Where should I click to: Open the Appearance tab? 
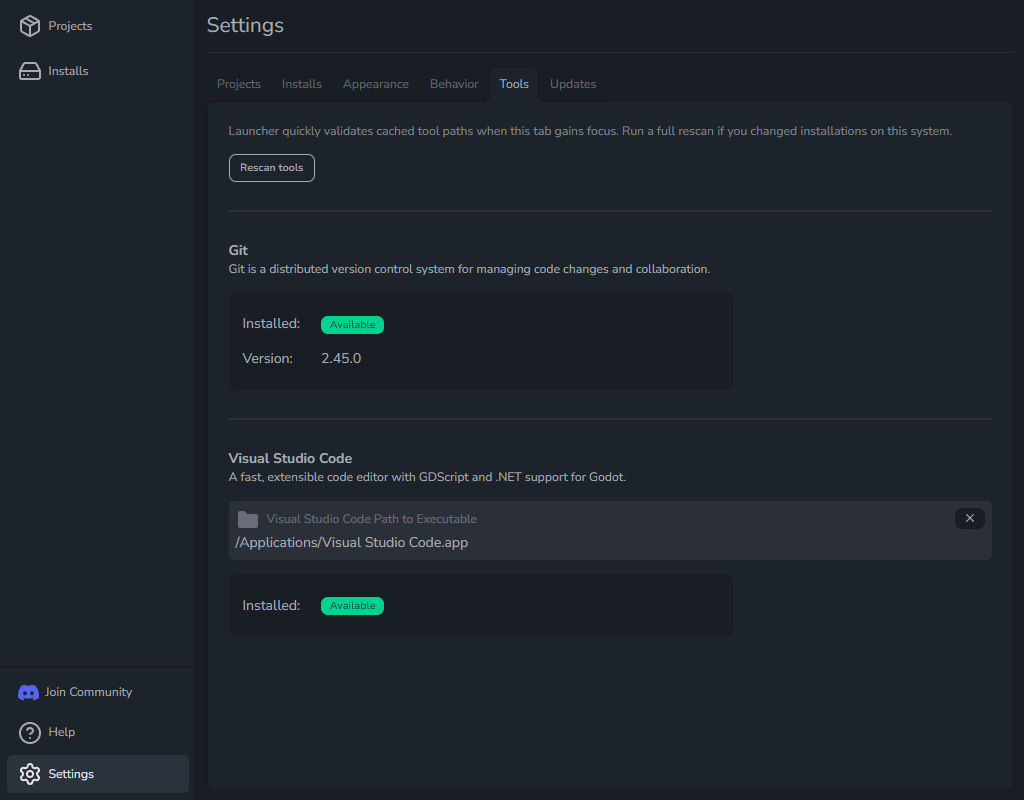point(376,84)
